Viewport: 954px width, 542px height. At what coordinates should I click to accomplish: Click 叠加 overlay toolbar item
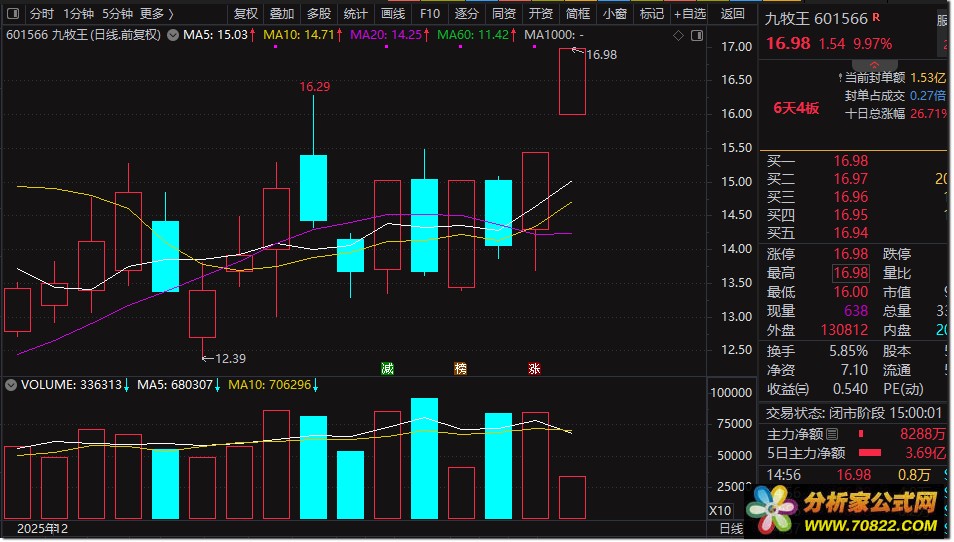(x=282, y=13)
